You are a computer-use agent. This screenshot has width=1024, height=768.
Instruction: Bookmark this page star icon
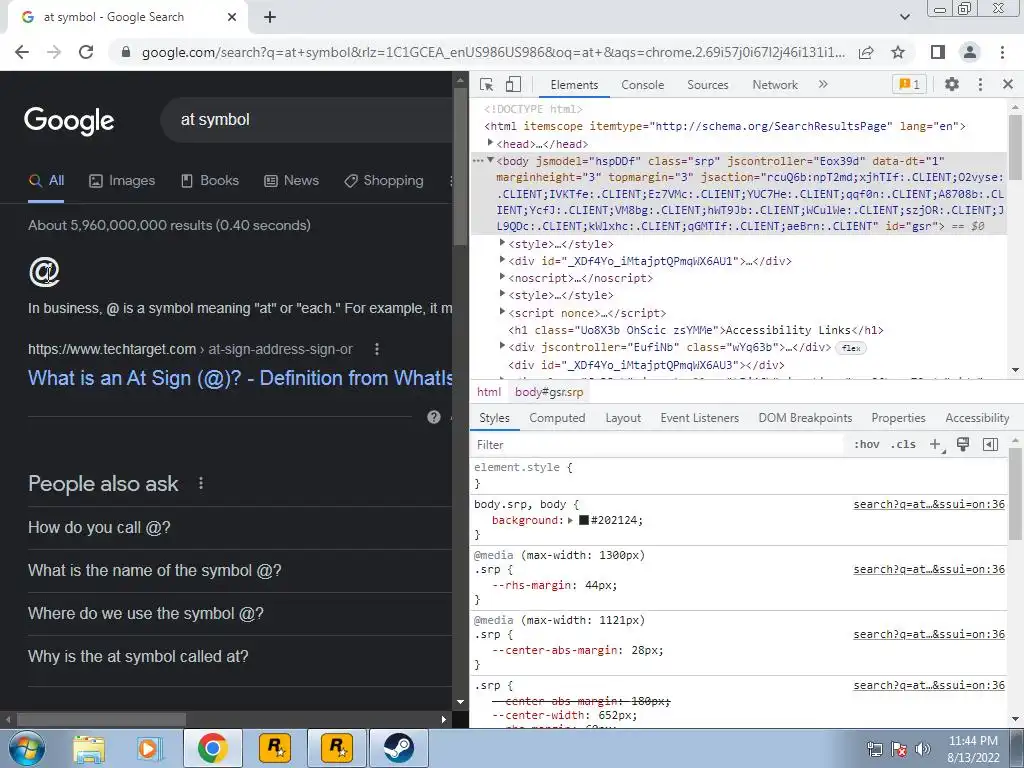coord(898,52)
